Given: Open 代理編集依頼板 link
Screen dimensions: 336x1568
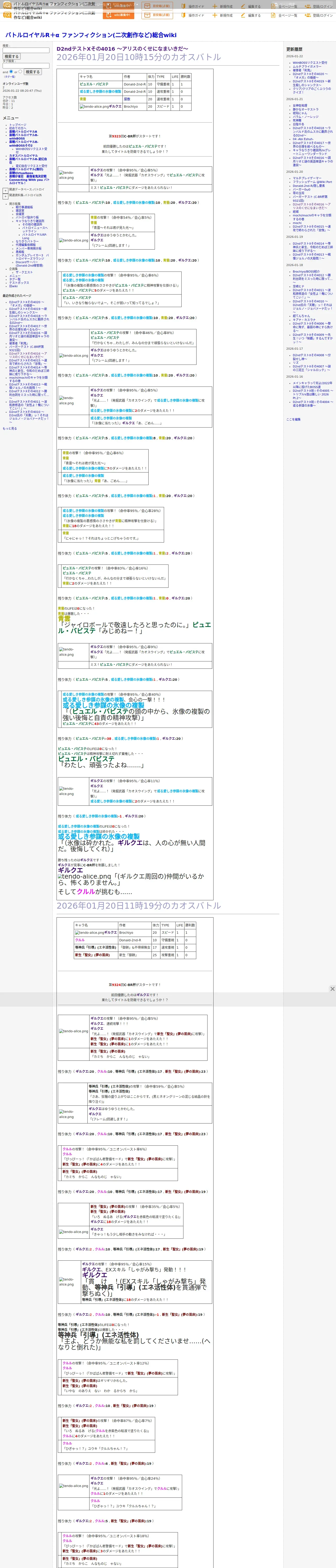Looking at the screenshot, I should 26,245.
